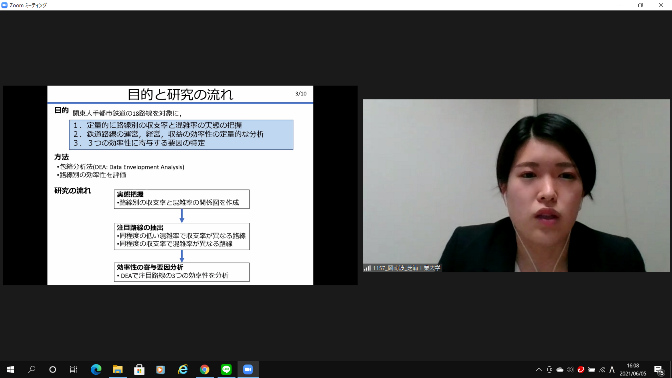672x378 pixels.
Task: Open the taskbar search magnifier
Action: [x=31, y=369]
